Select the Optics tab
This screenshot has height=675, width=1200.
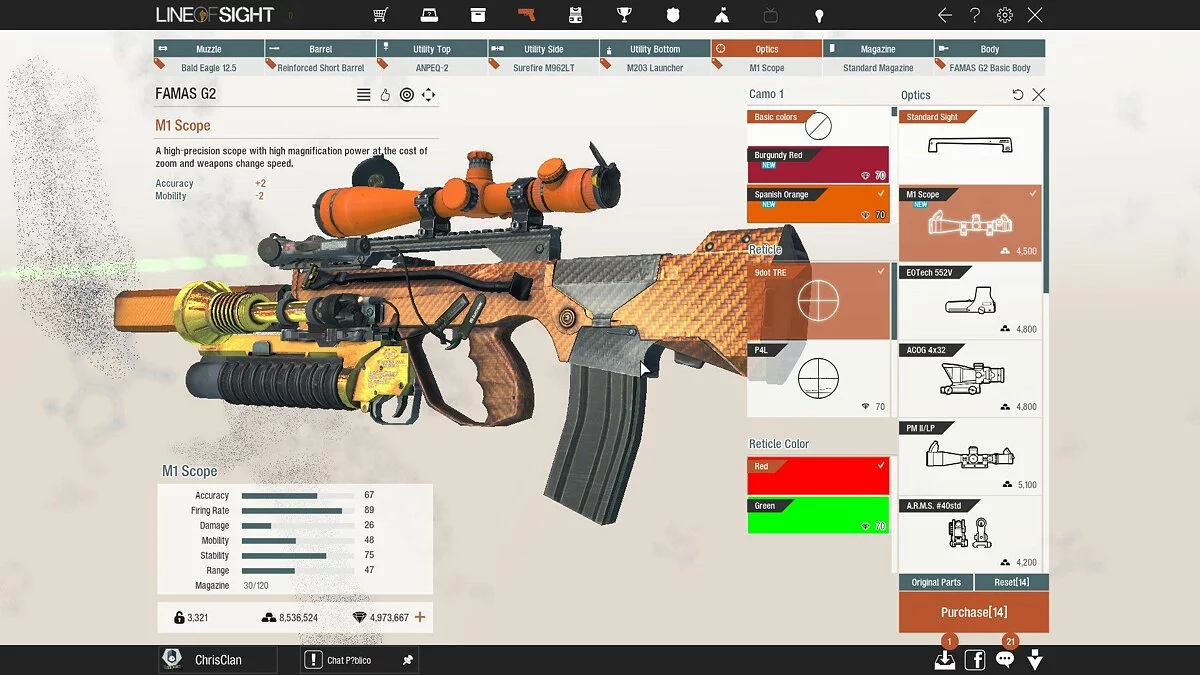pyautogui.click(x=767, y=49)
